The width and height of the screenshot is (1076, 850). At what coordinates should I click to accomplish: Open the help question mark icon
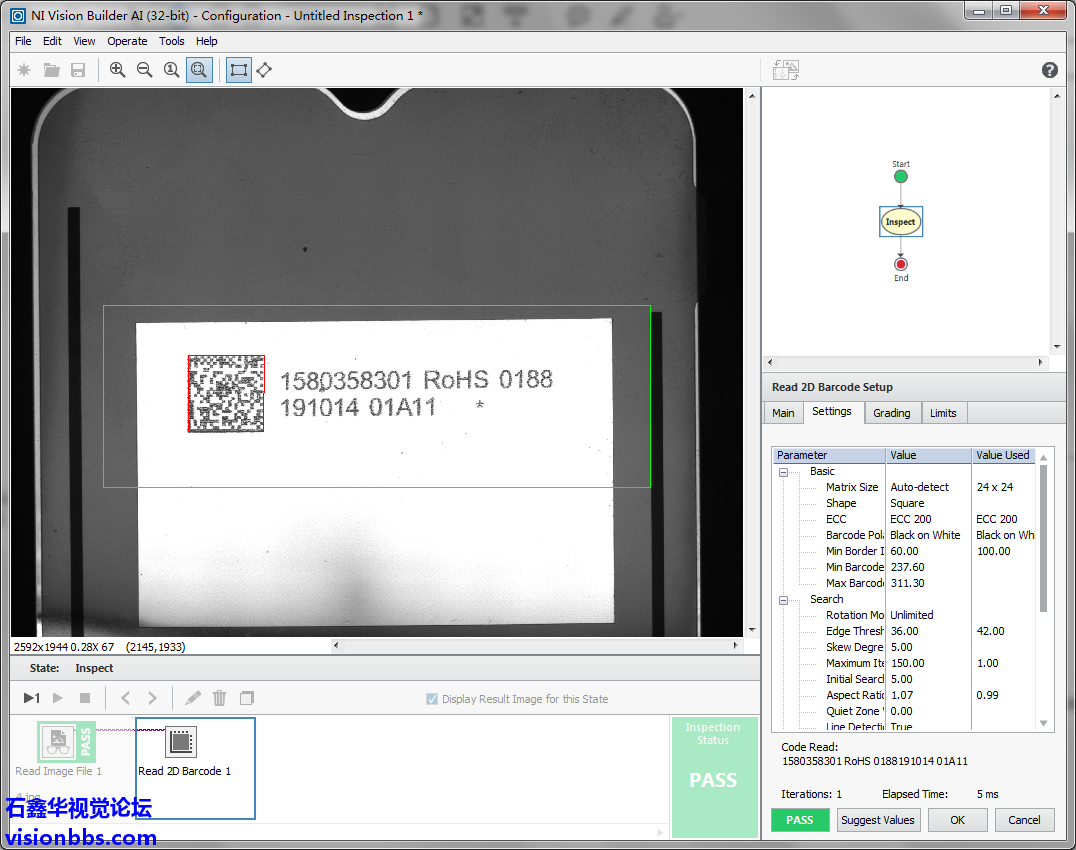[x=1049, y=70]
